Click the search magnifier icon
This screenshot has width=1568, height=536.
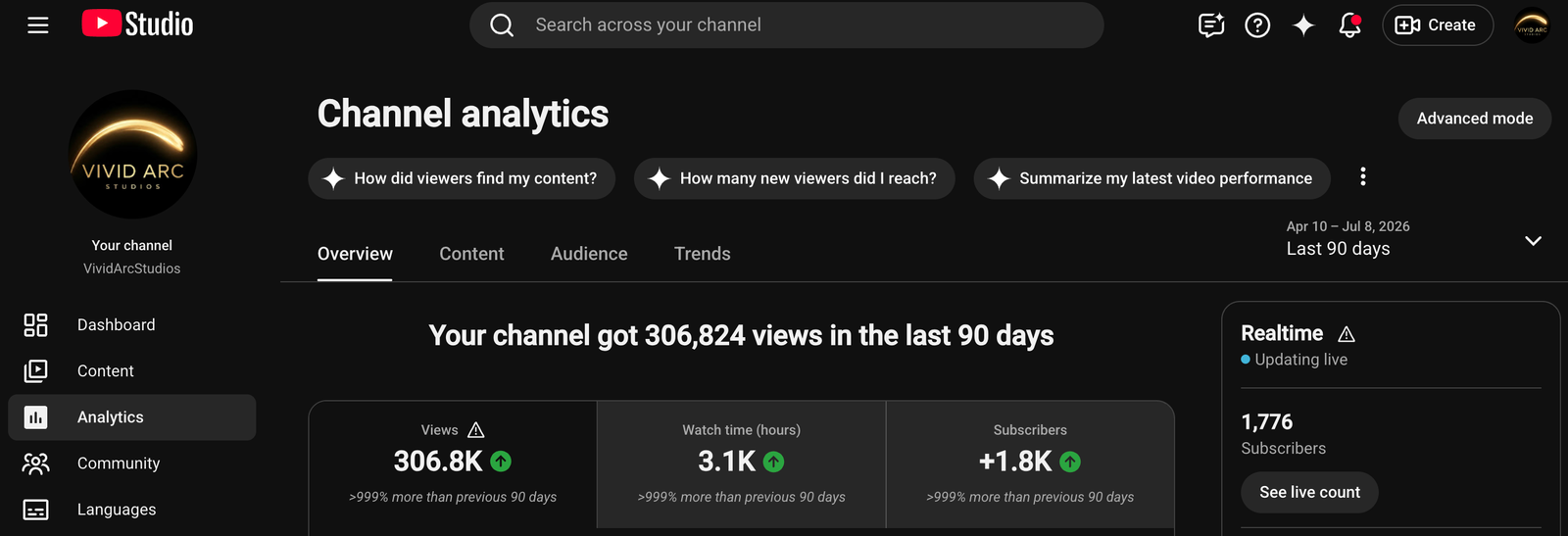point(502,25)
